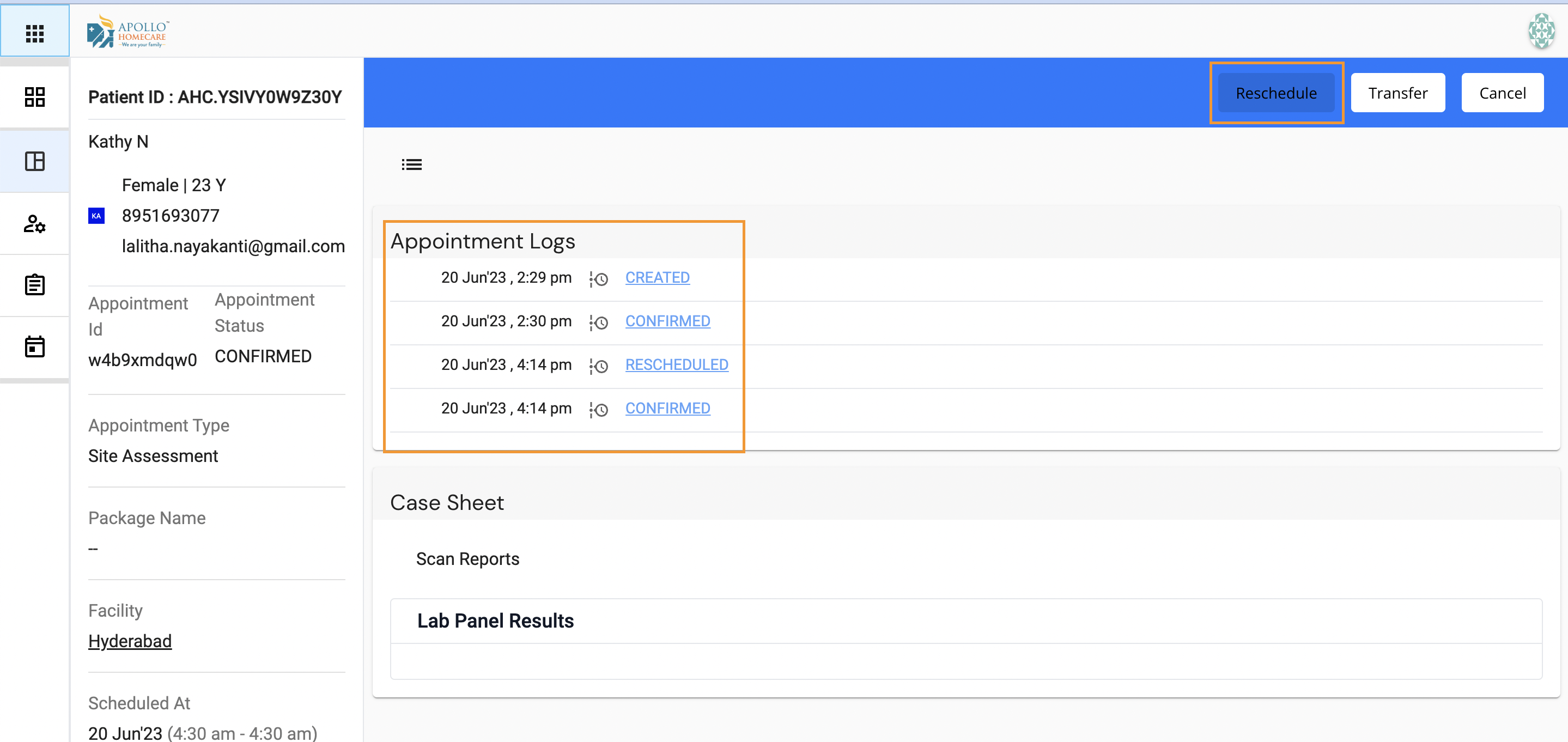Click the user settings icon in sidebar
The image size is (1568, 742).
point(35,224)
